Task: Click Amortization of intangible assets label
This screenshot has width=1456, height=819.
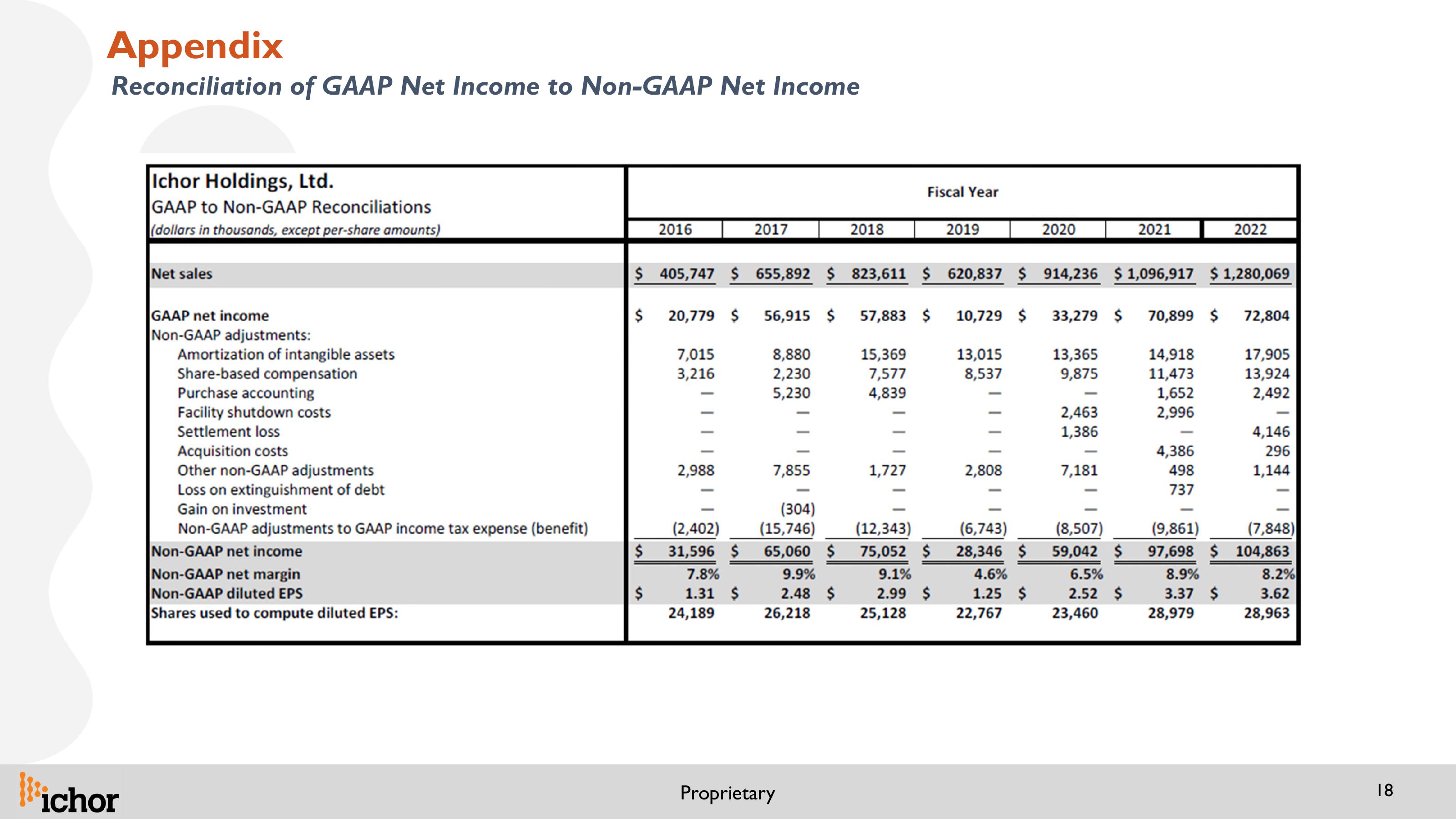Action: pos(286,354)
